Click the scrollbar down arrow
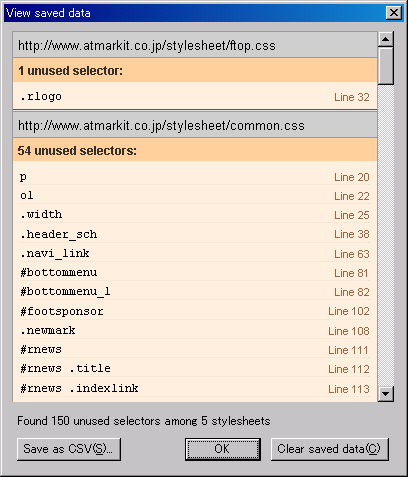This screenshot has height=477, width=408. click(x=386, y=394)
